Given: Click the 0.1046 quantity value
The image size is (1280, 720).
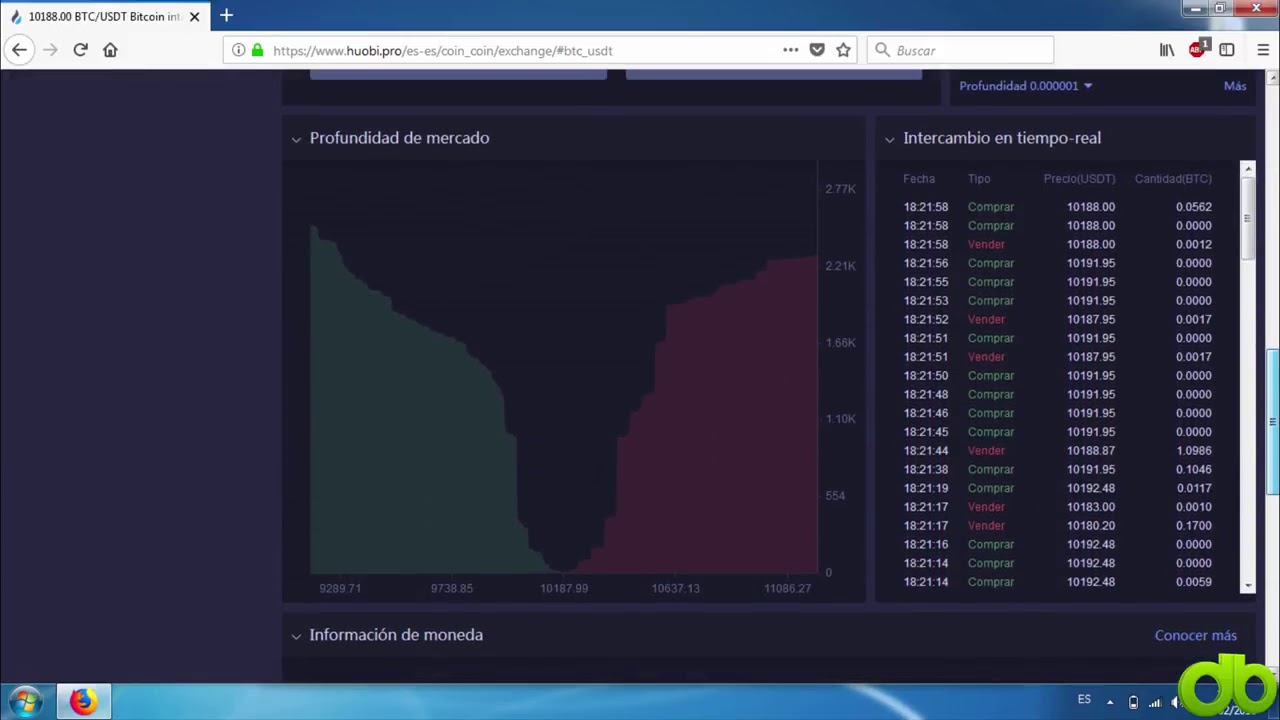Looking at the screenshot, I should pyautogui.click(x=1194, y=470).
